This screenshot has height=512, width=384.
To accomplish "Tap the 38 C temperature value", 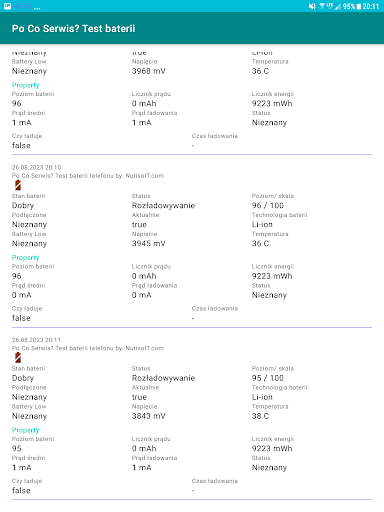I will point(260,416).
